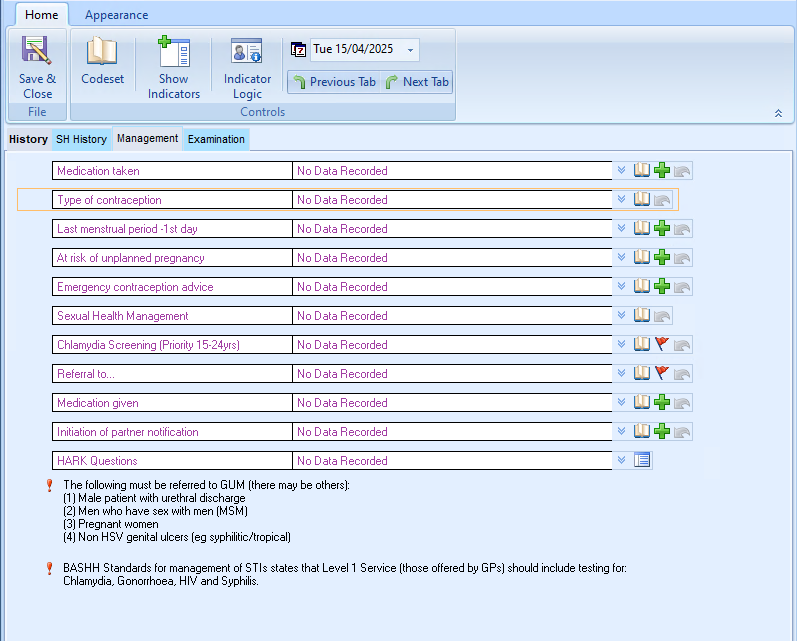Expand Last menstrual period history chevron

[x=621, y=228]
